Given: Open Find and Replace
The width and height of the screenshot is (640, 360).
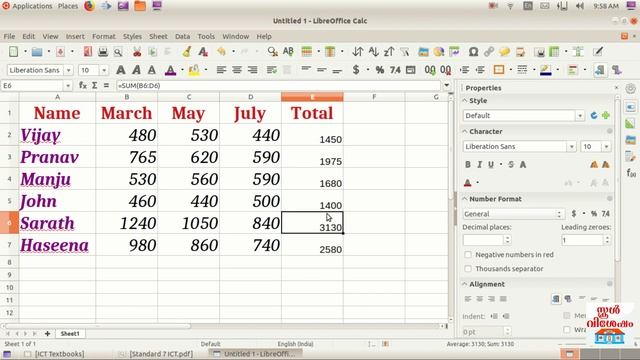Looking at the screenshot, I should click(x=272, y=52).
